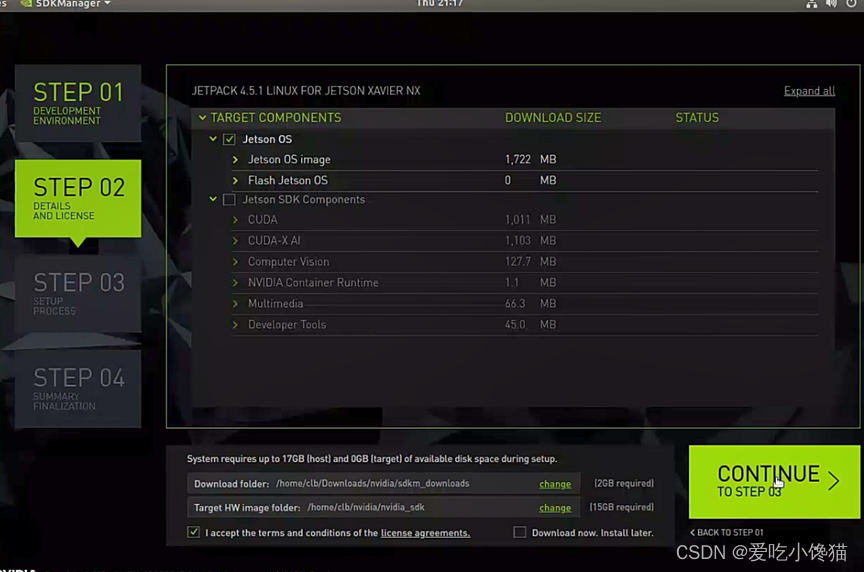Select Step 02 Details and License

pos(78,198)
